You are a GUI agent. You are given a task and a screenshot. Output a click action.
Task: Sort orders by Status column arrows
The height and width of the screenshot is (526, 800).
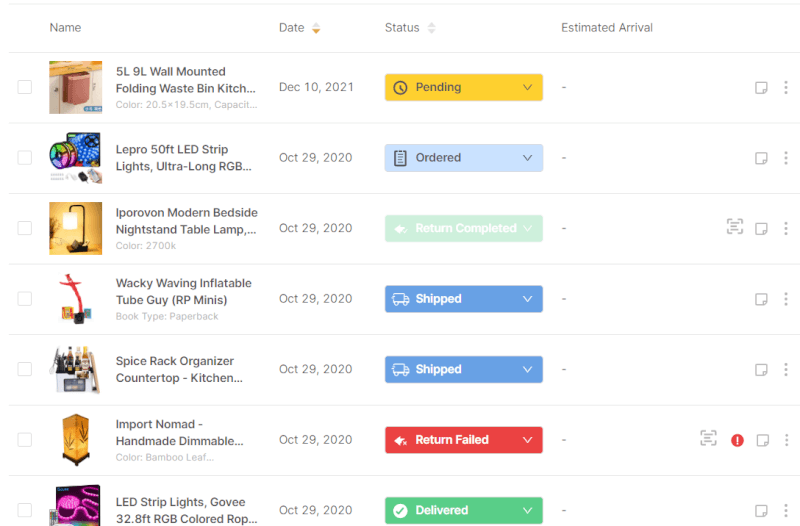pos(432,28)
